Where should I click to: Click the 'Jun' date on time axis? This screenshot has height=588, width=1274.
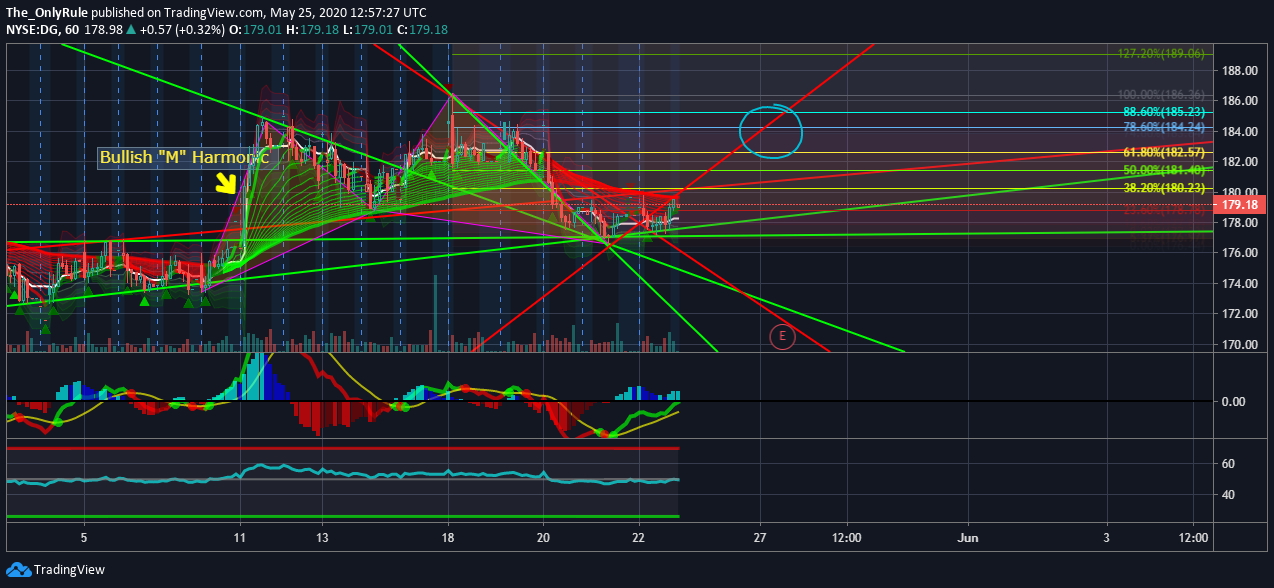[x=969, y=538]
